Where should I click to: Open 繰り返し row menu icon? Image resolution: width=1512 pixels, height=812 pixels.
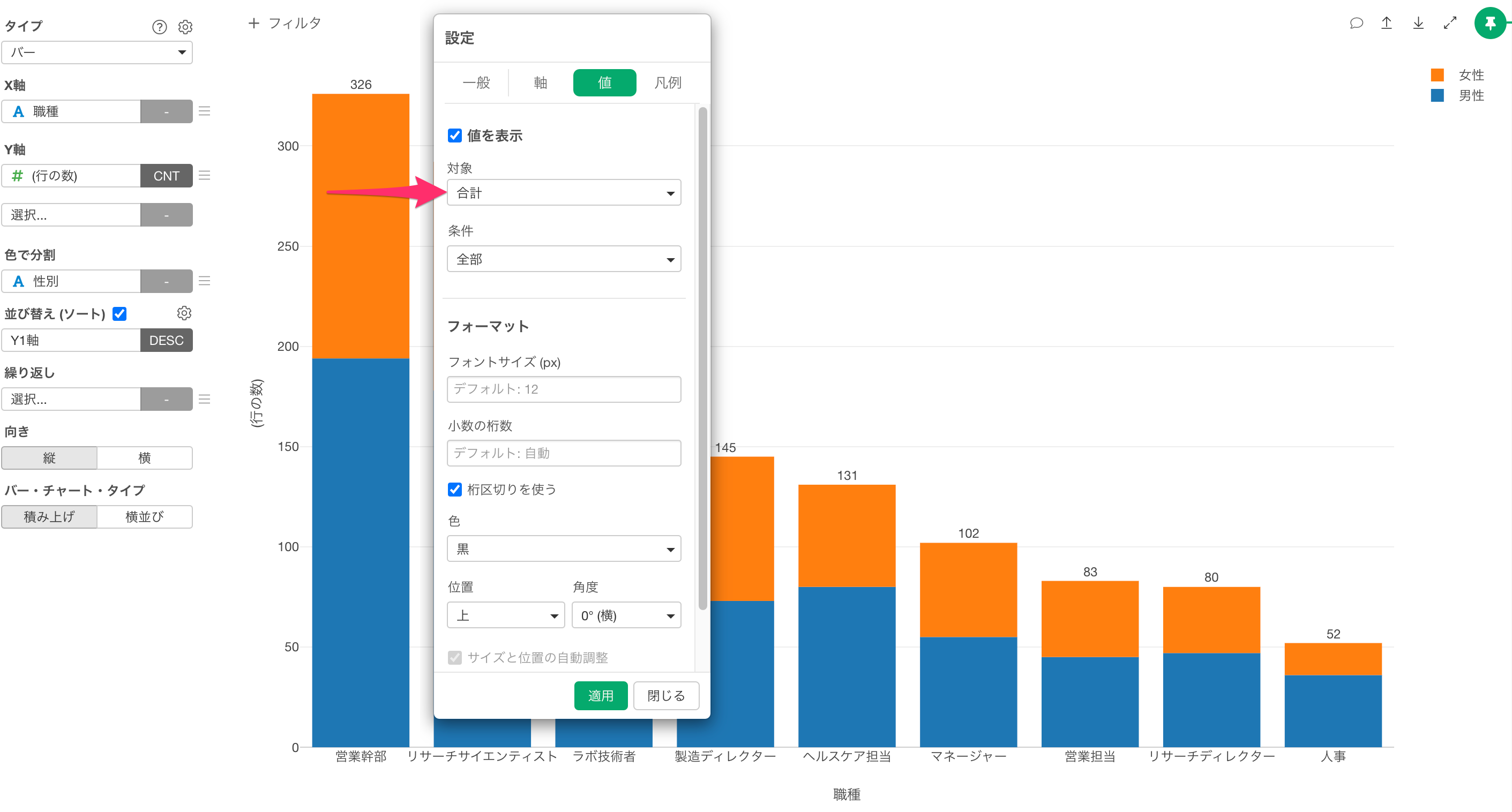point(204,399)
